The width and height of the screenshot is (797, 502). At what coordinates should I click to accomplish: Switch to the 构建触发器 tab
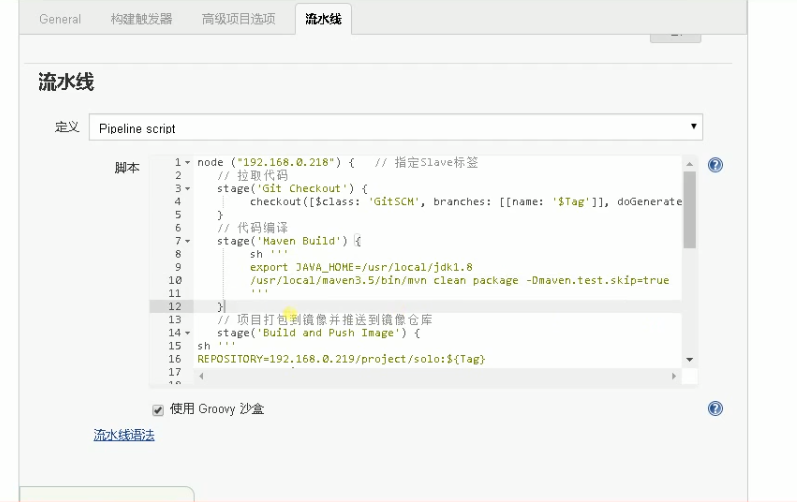pos(141,19)
